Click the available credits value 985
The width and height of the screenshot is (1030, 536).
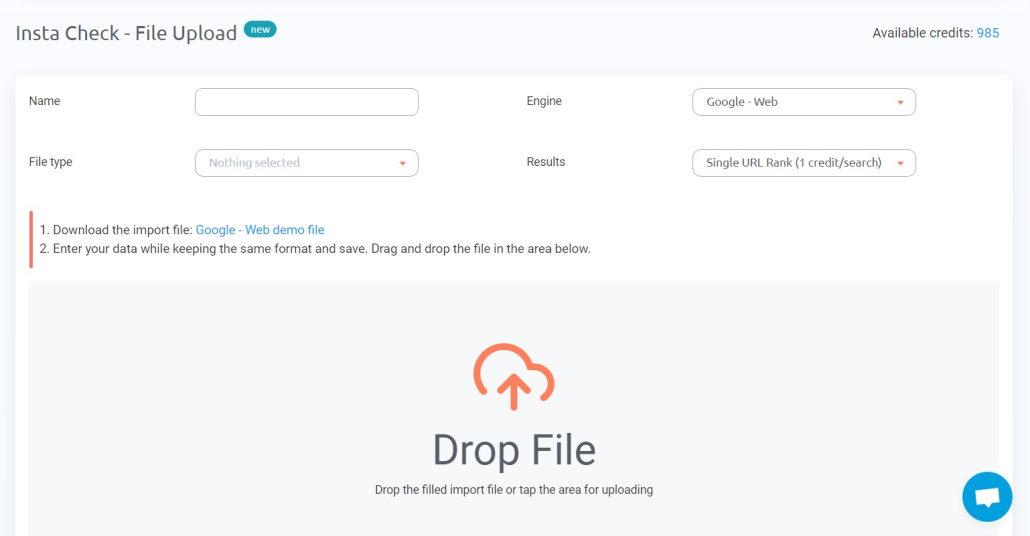pos(988,33)
